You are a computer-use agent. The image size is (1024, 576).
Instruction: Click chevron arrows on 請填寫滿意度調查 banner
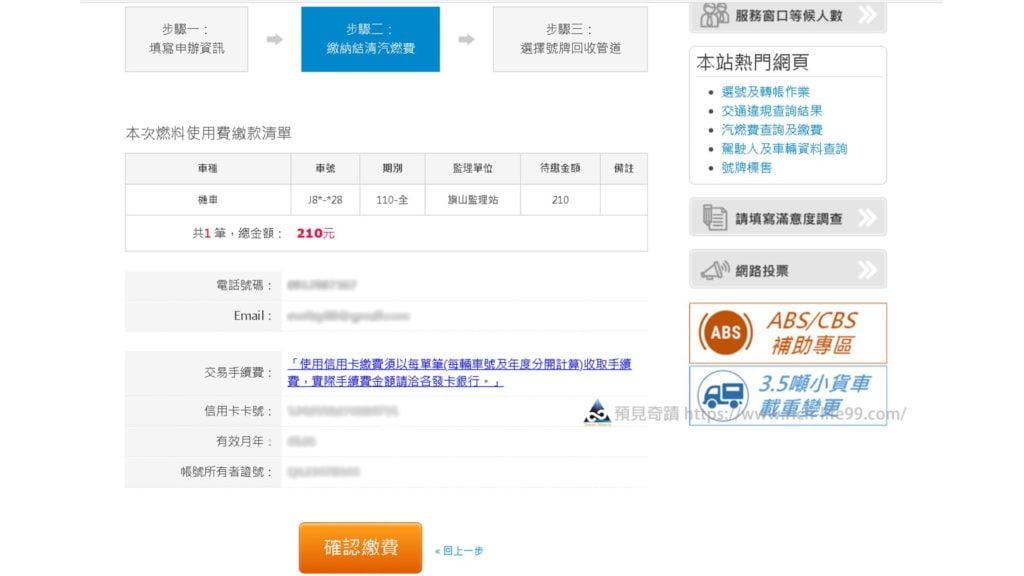point(867,217)
